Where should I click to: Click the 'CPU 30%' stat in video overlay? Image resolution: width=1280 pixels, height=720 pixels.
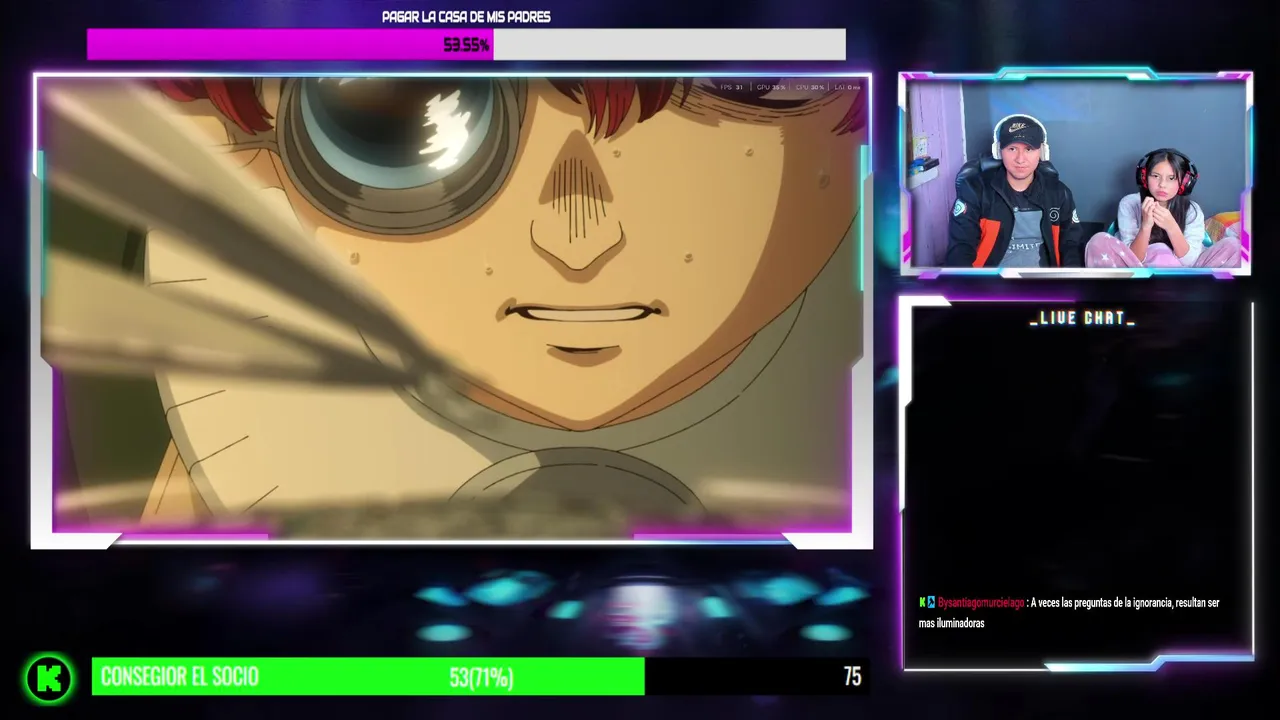[x=810, y=88]
